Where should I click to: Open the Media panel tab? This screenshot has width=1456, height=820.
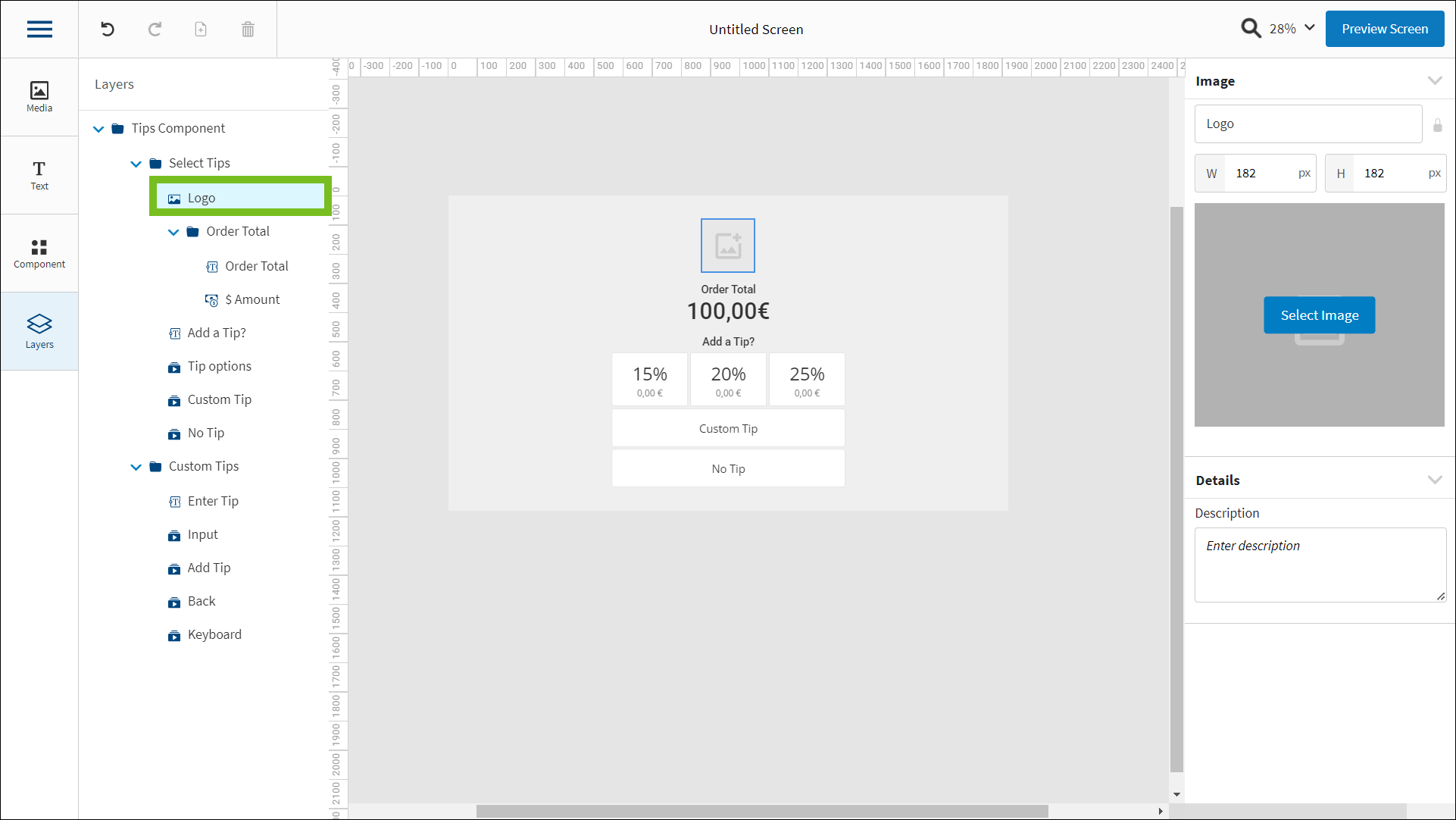click(39, 97)
